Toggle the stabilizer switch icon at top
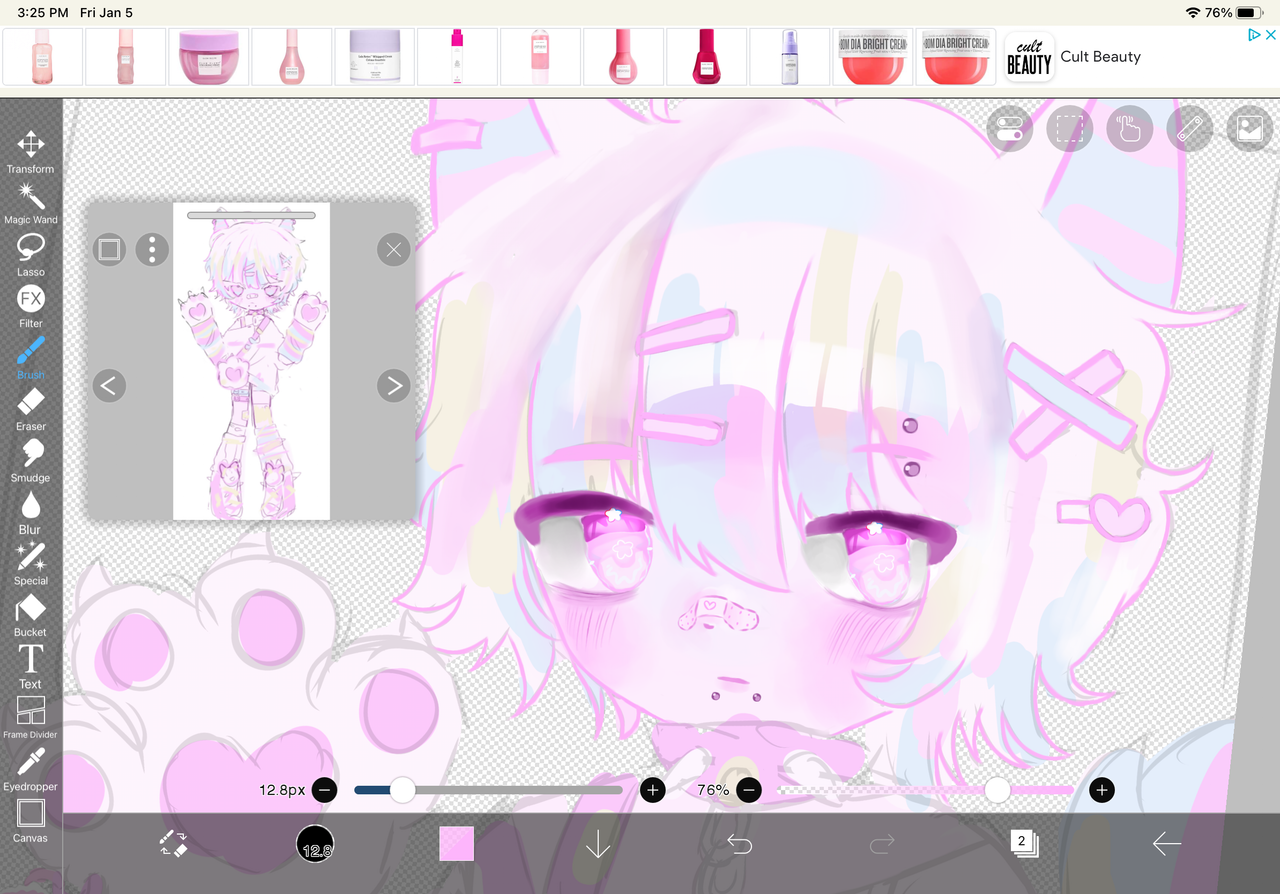This screenshot has width=1280, height=894. coord(1010,129)
